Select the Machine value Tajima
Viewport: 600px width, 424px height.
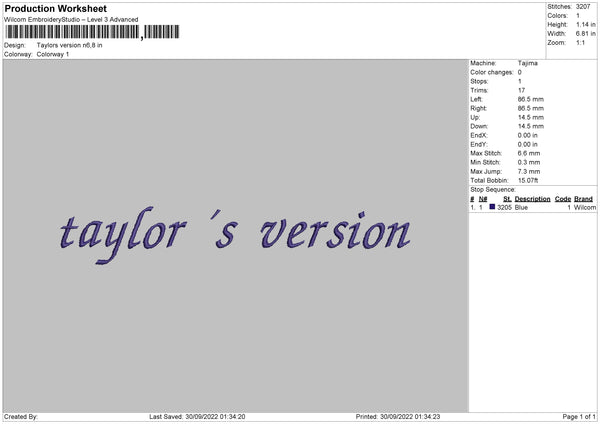pos(528,63)
